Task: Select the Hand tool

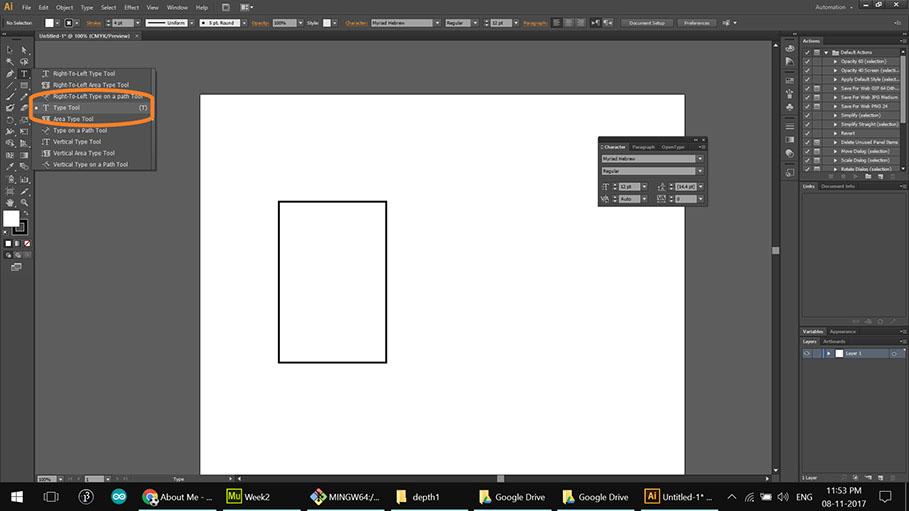Action: 10,203
